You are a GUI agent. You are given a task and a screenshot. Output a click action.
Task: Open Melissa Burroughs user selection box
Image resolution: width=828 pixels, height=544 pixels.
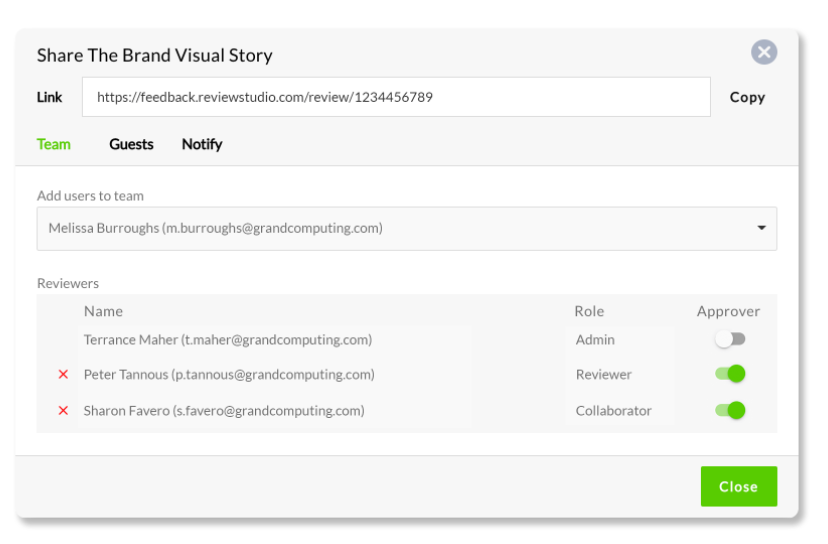pyautogui.click(x=407, y=228)
